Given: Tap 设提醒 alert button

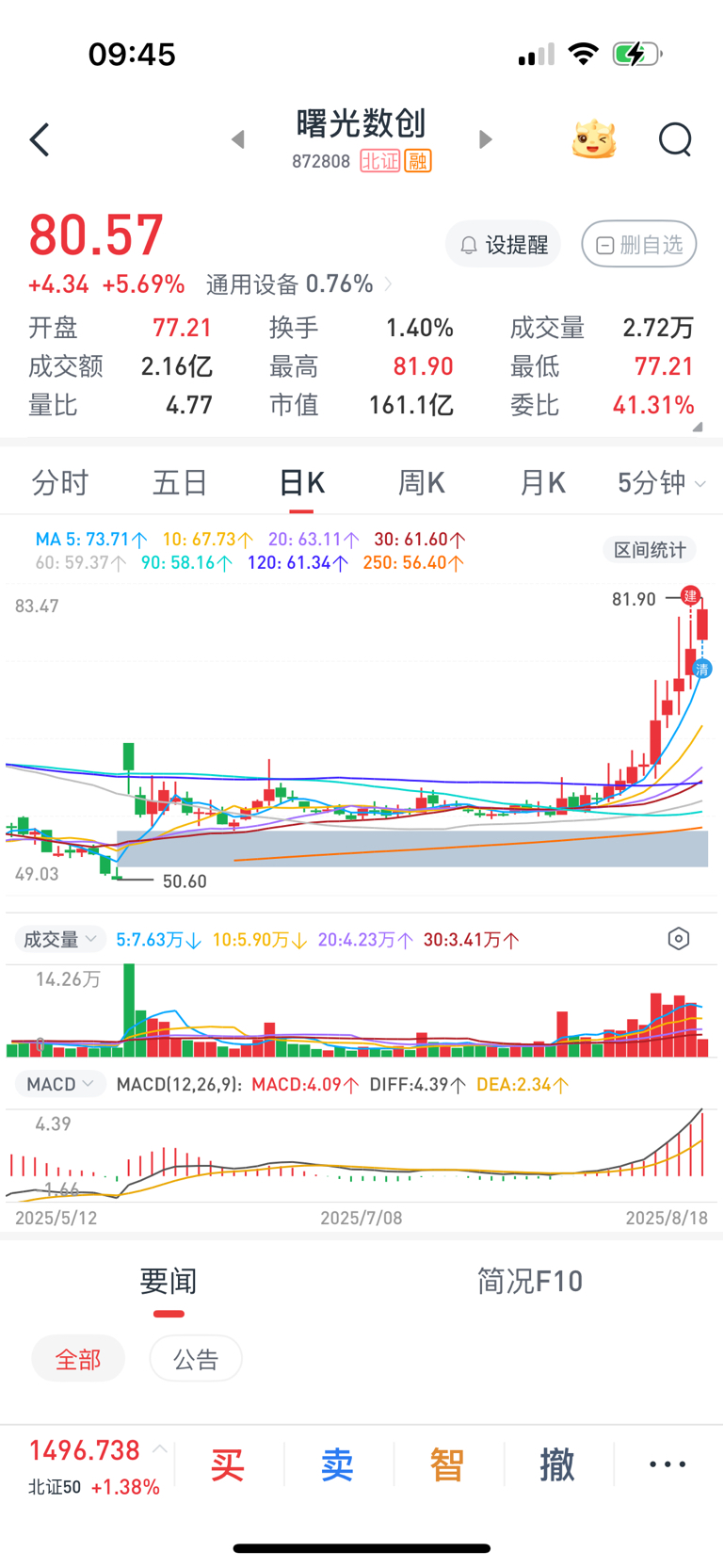Looking at the screenshot, I should click(x=503, y=245).
